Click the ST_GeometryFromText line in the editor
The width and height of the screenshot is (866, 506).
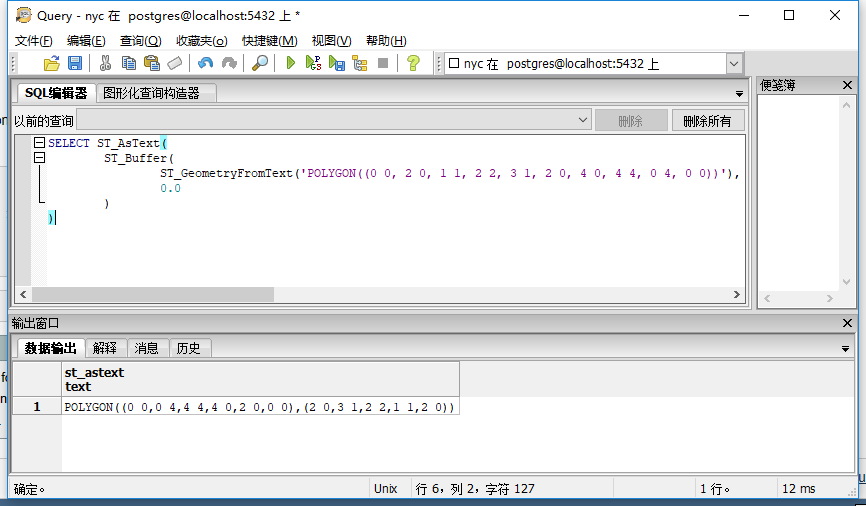[450, 173]
